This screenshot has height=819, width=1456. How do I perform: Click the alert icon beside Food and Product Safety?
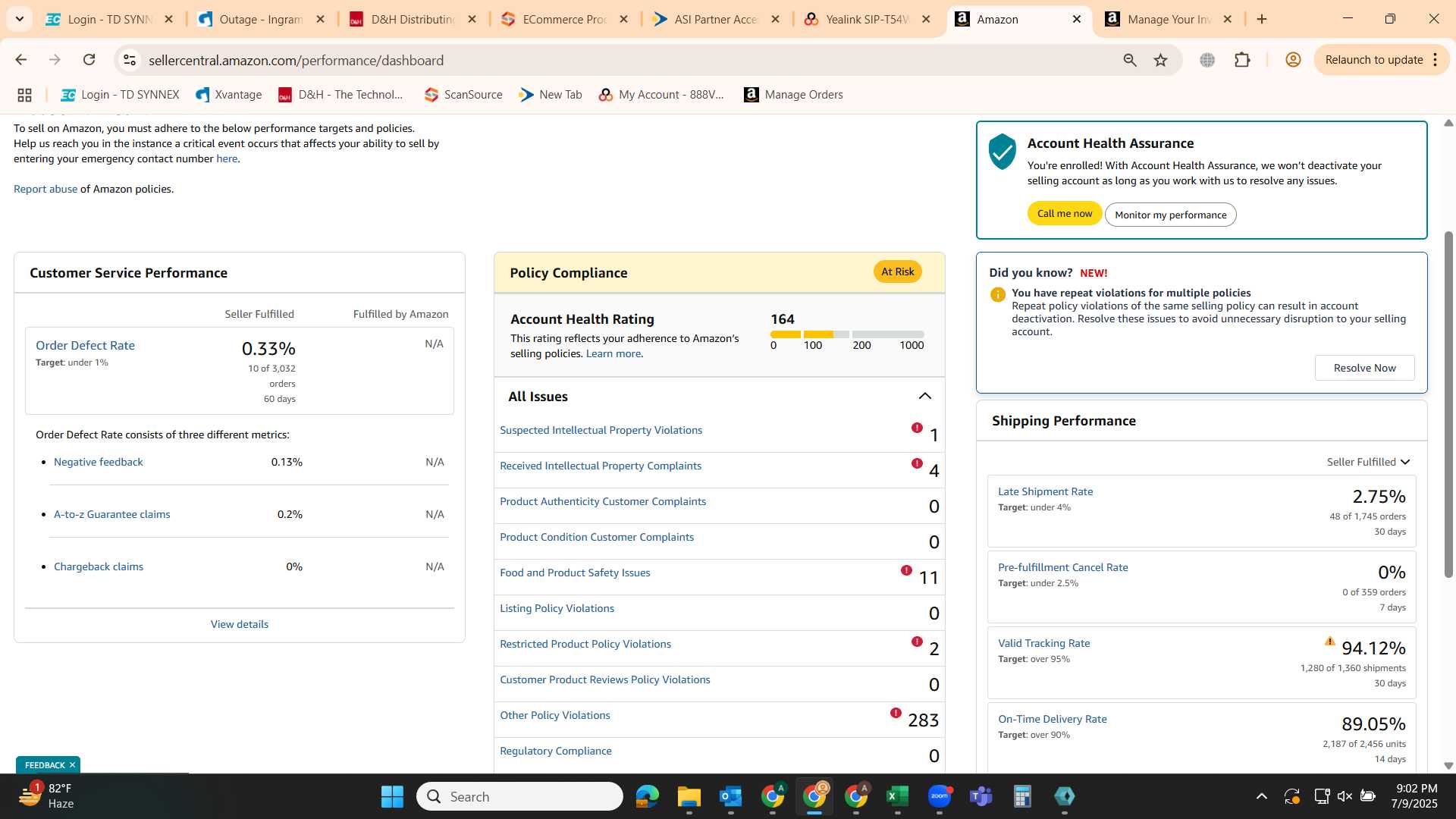[906, 570]
